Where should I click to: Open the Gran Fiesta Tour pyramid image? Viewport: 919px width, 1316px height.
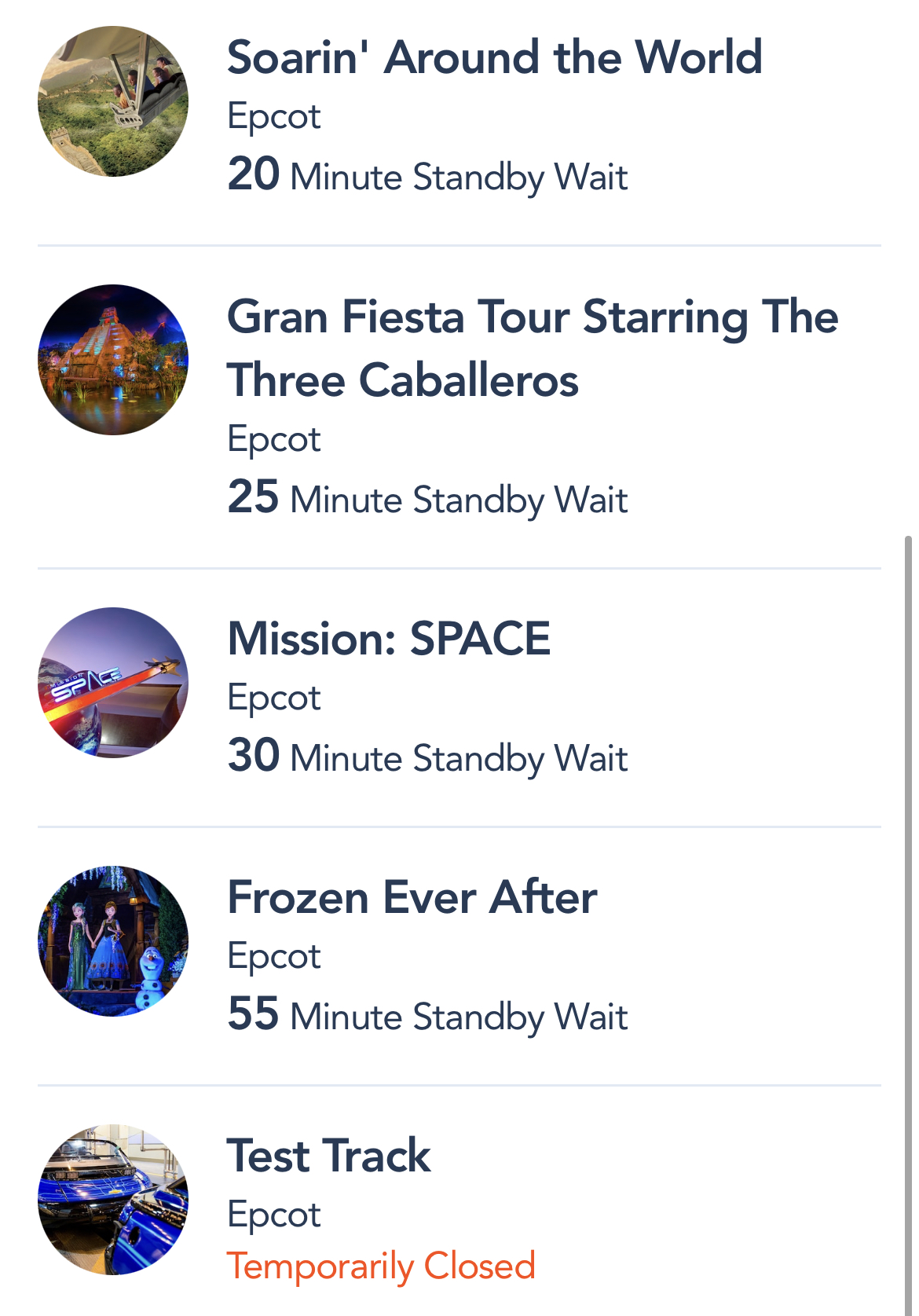coord(113,360)
